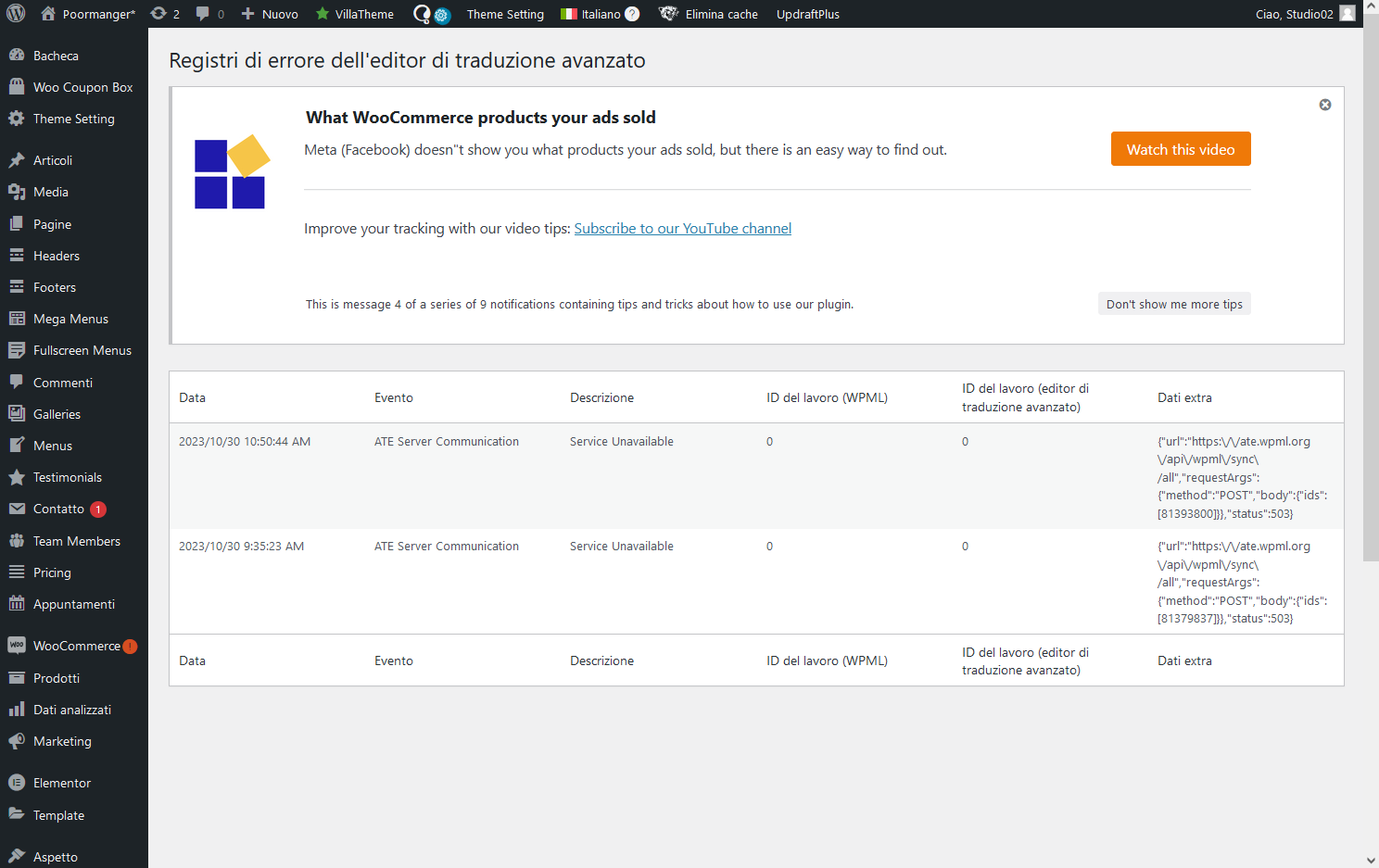Open Theme Setting in the sidebar
The height and width of the screenshot is (868, 1379).
(74, 119)
